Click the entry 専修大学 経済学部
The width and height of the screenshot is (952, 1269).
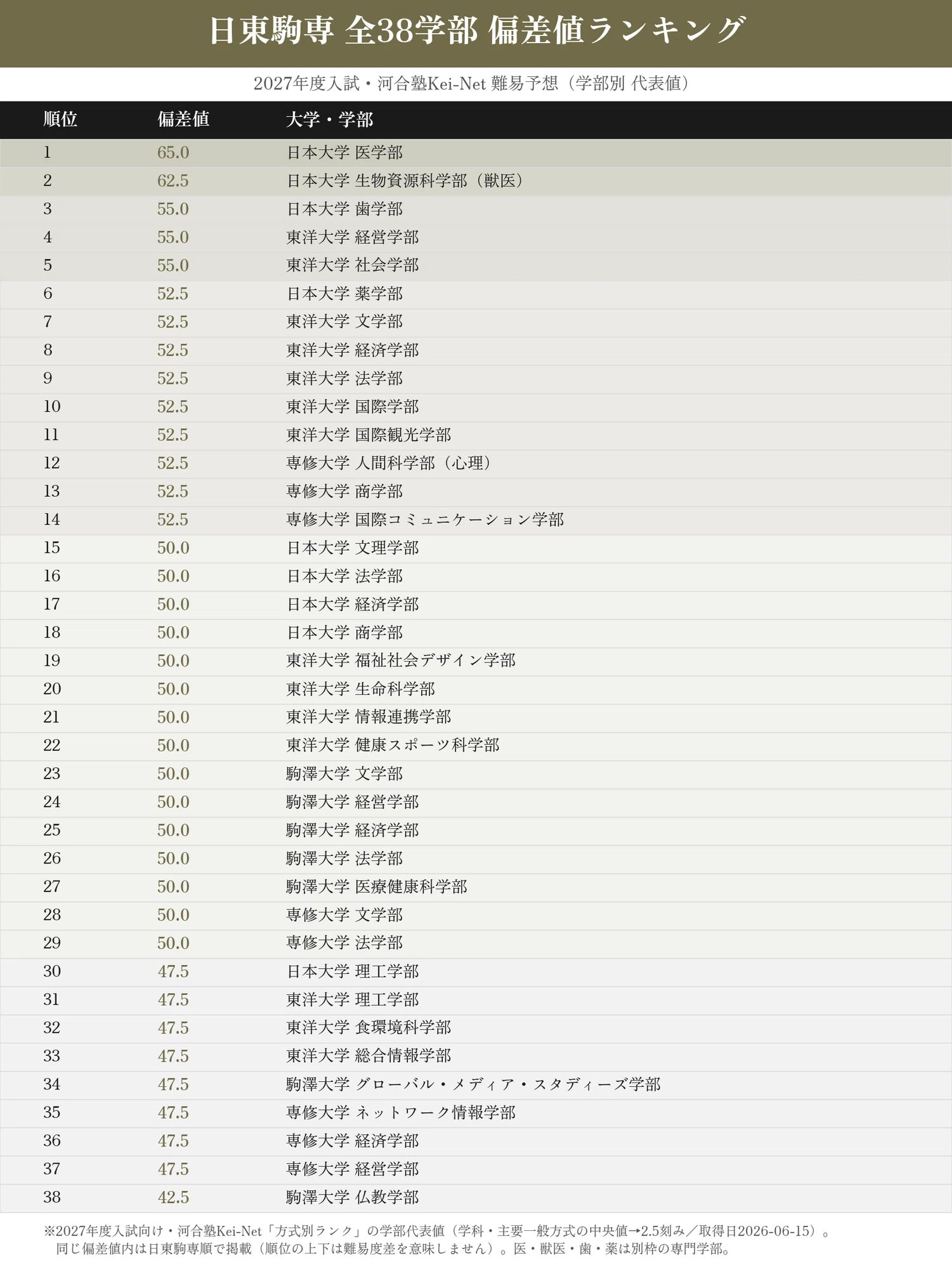coord(353,1141)
